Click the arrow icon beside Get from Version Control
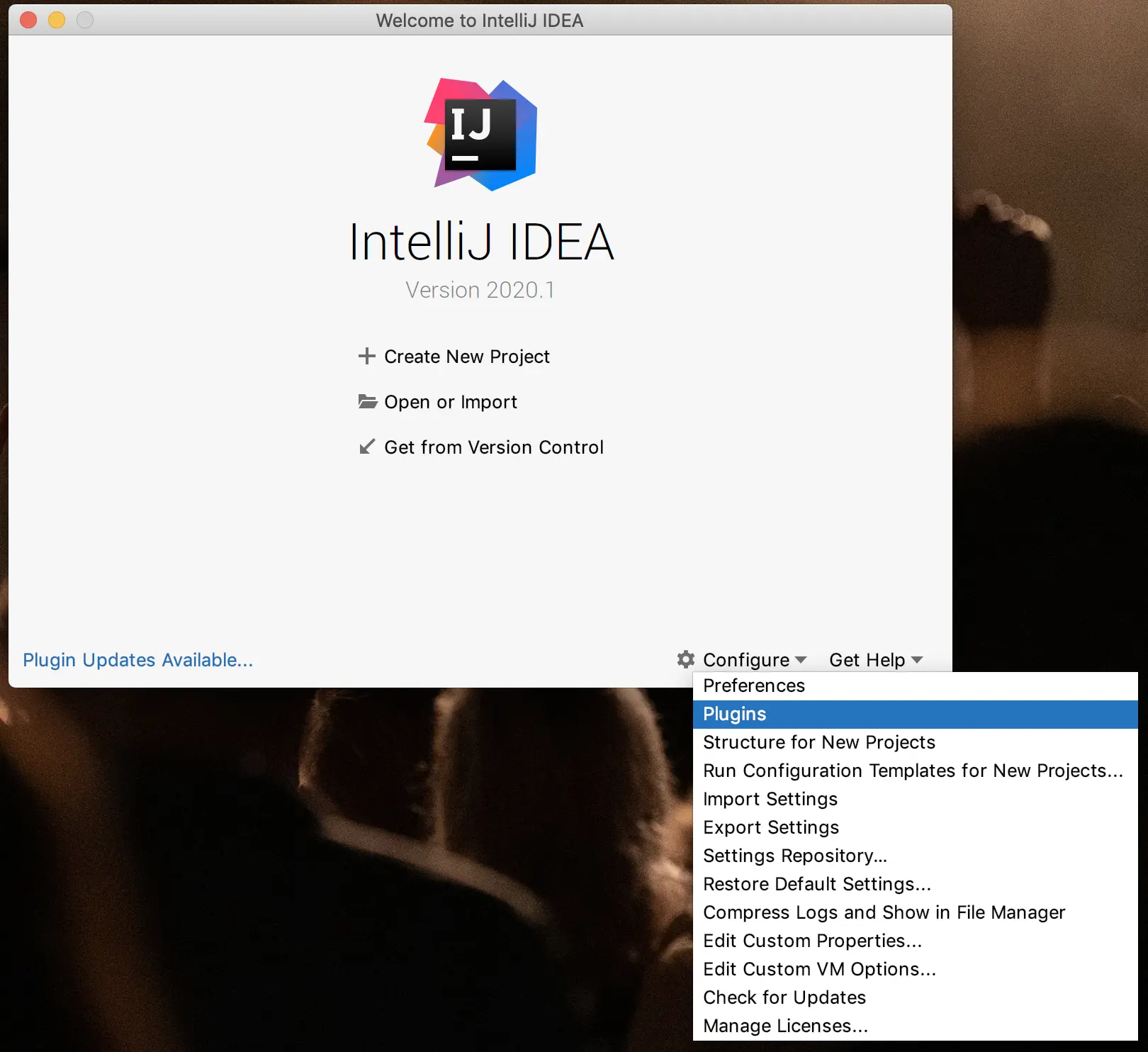 (366, 447)
